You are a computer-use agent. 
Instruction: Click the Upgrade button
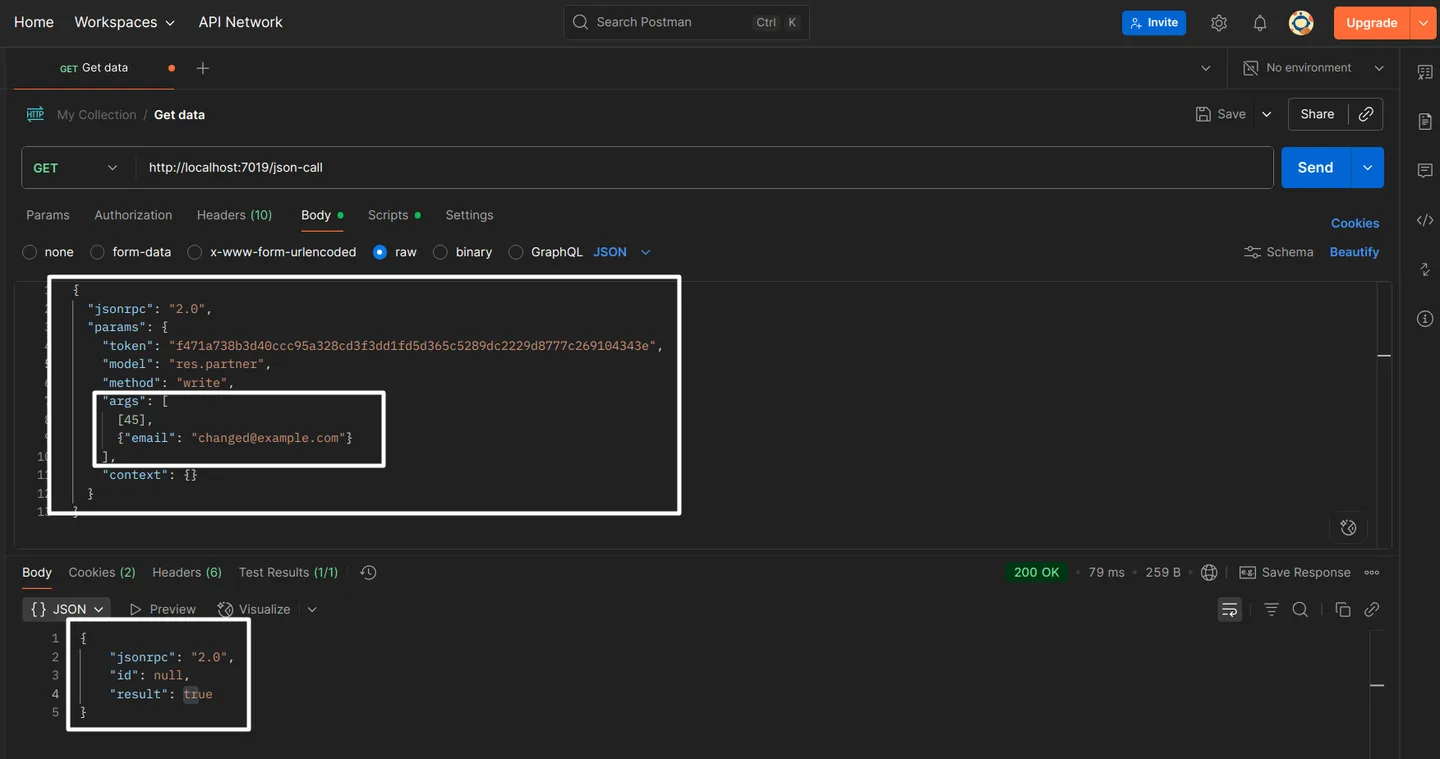coord(1371,23)
